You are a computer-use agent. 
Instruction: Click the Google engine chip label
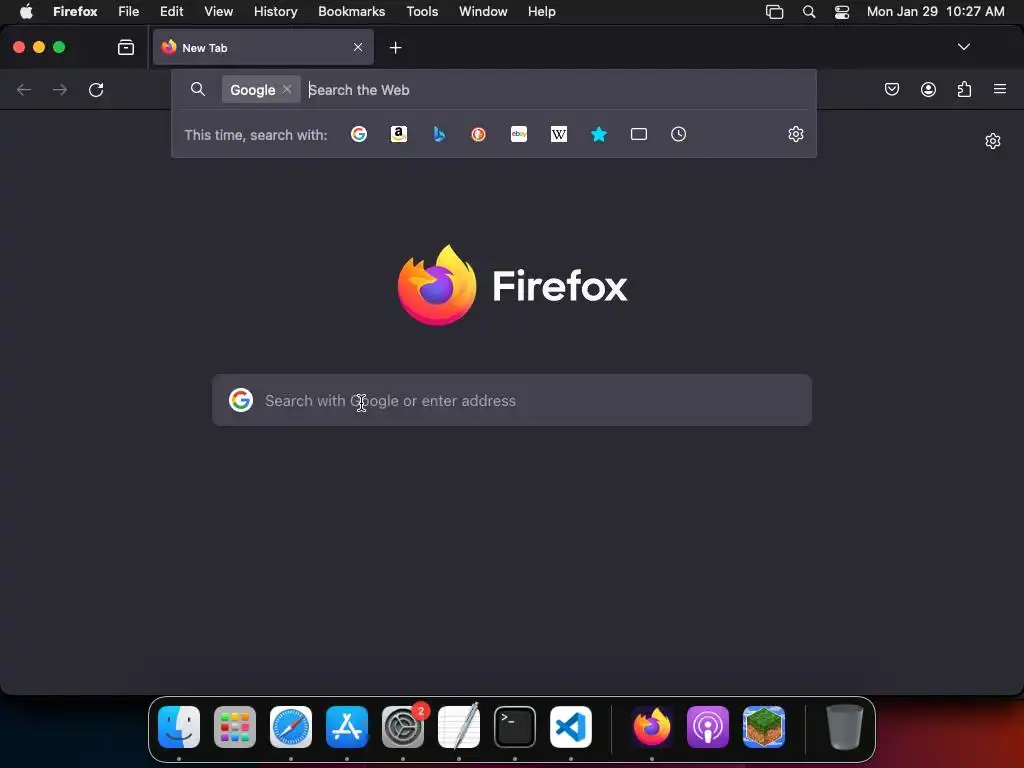tap(252, 89)
